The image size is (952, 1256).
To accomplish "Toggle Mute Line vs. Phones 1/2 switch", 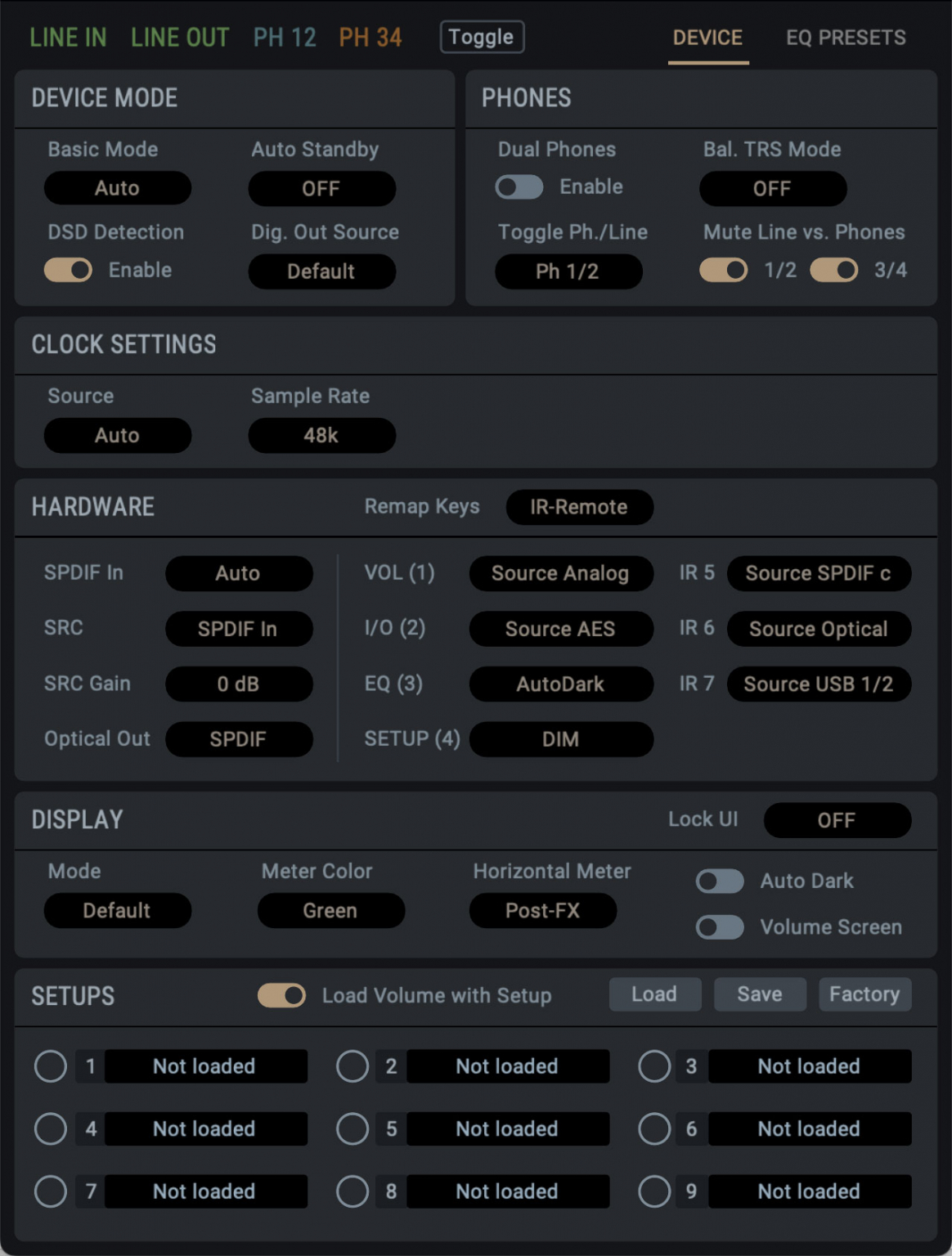I will coord(724,270).
